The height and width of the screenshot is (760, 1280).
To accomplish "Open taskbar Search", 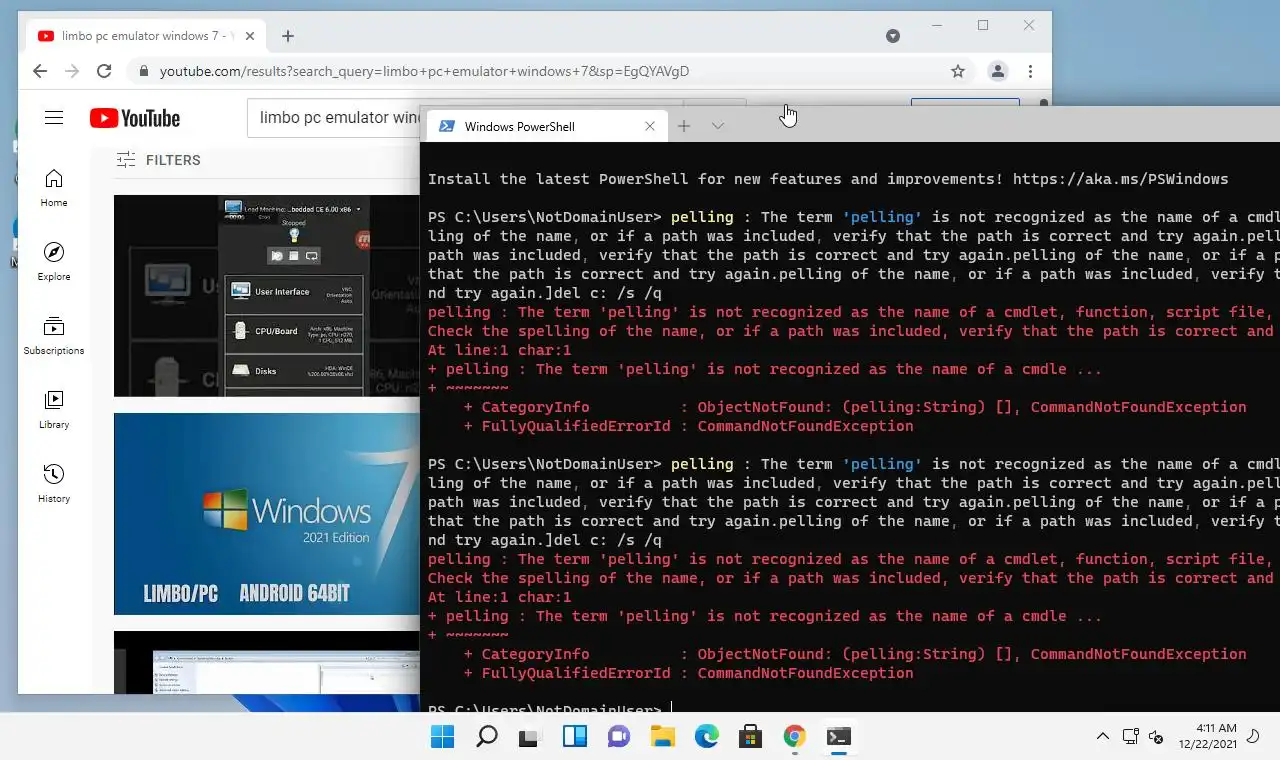I will 486,737.
